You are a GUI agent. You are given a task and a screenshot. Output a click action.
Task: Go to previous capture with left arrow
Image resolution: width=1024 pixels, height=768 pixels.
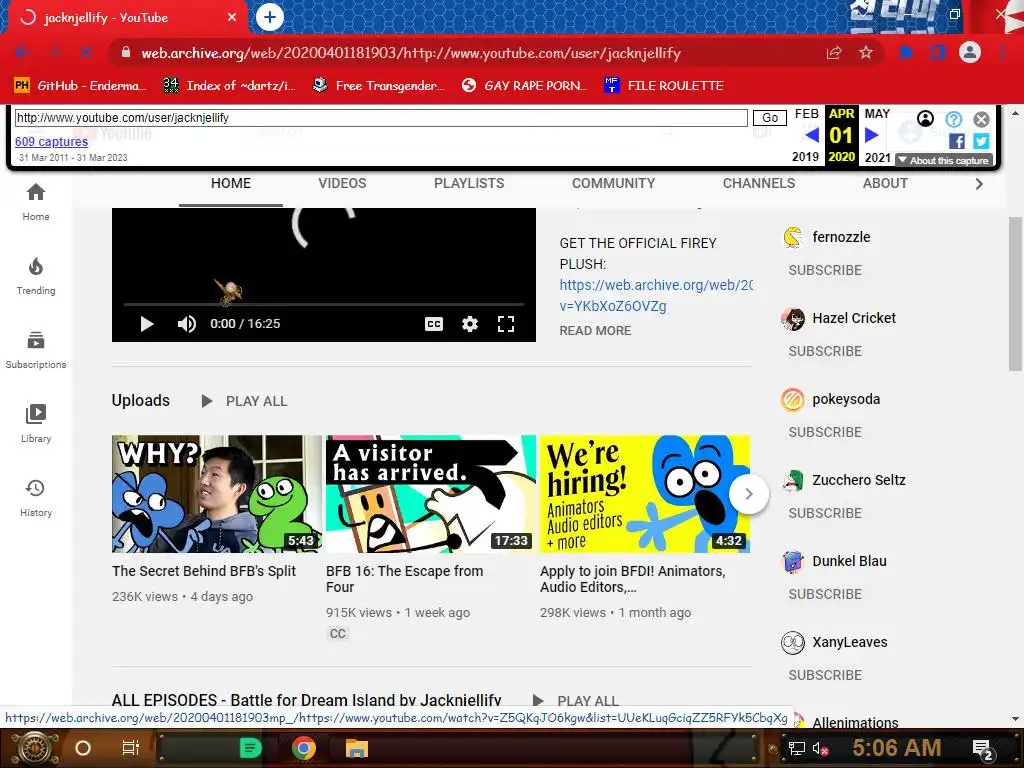point(812,135)
